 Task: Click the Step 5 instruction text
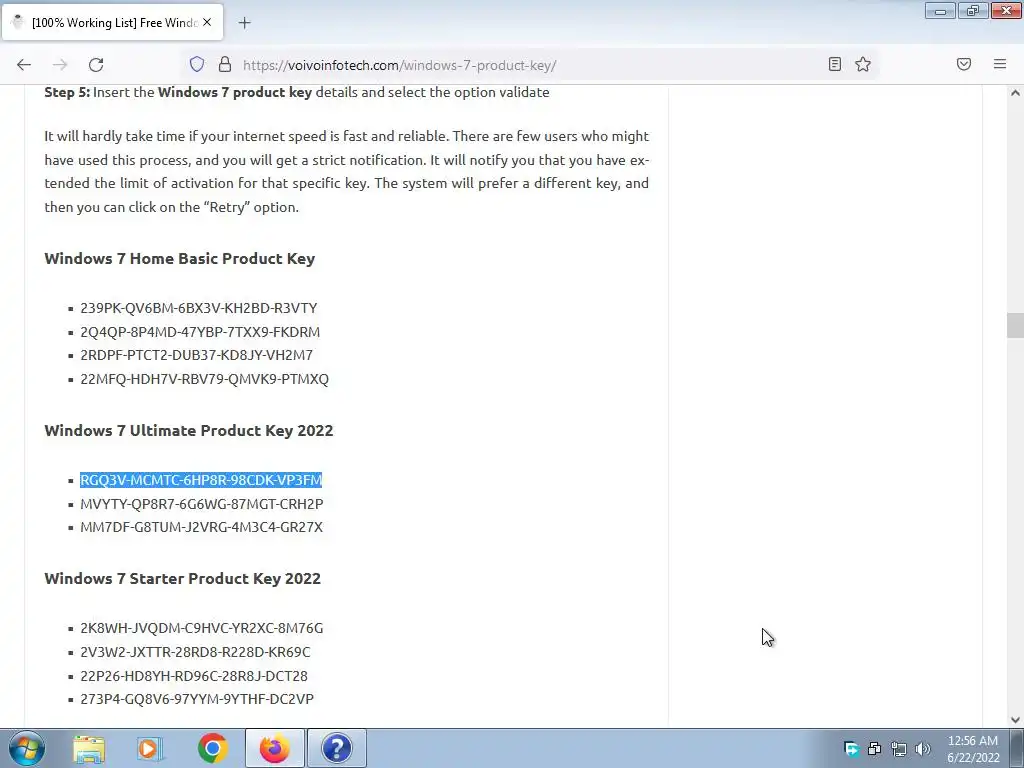pos(296,92)
